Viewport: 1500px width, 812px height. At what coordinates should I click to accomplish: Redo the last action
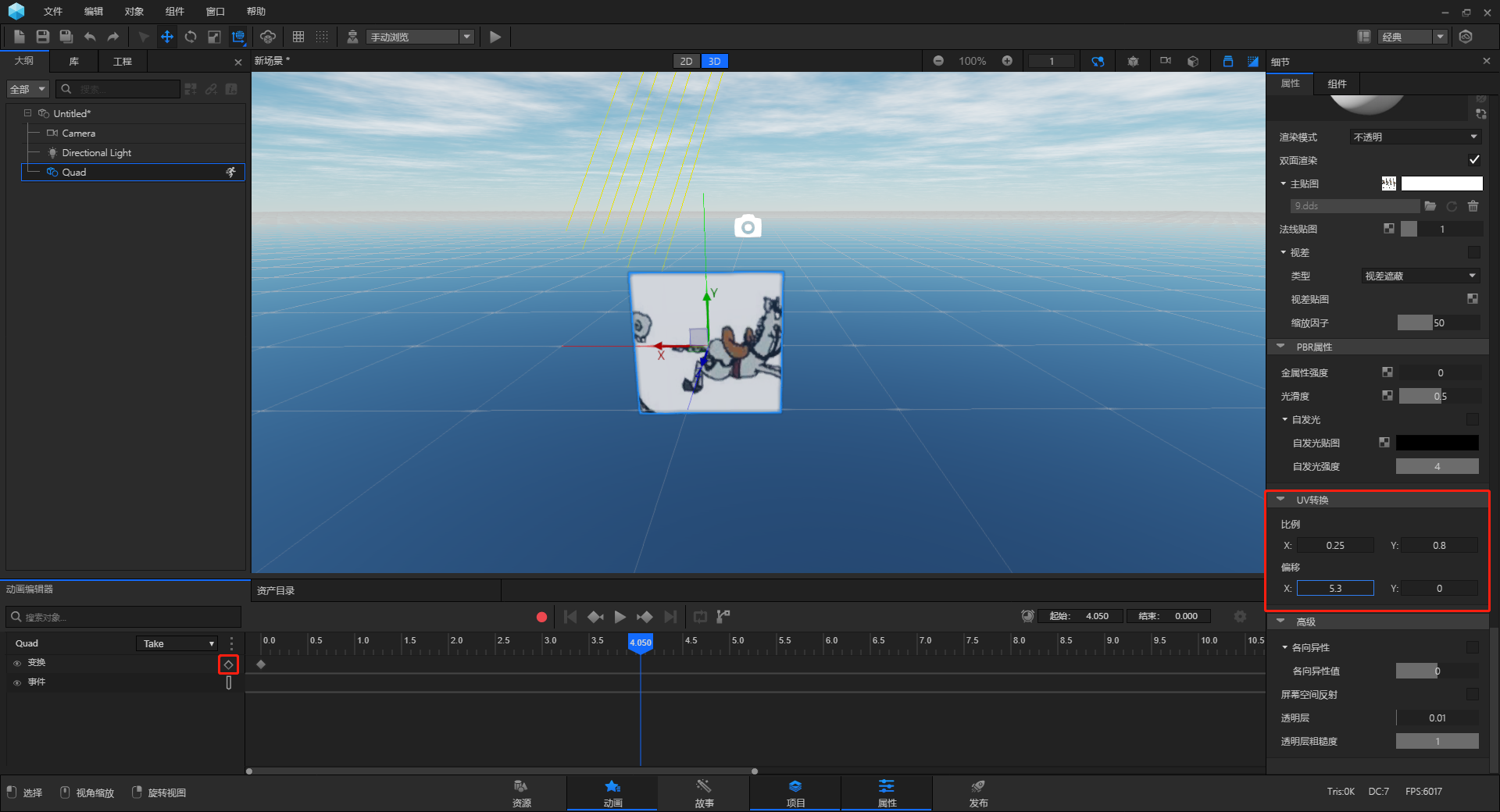click(113, 37)
